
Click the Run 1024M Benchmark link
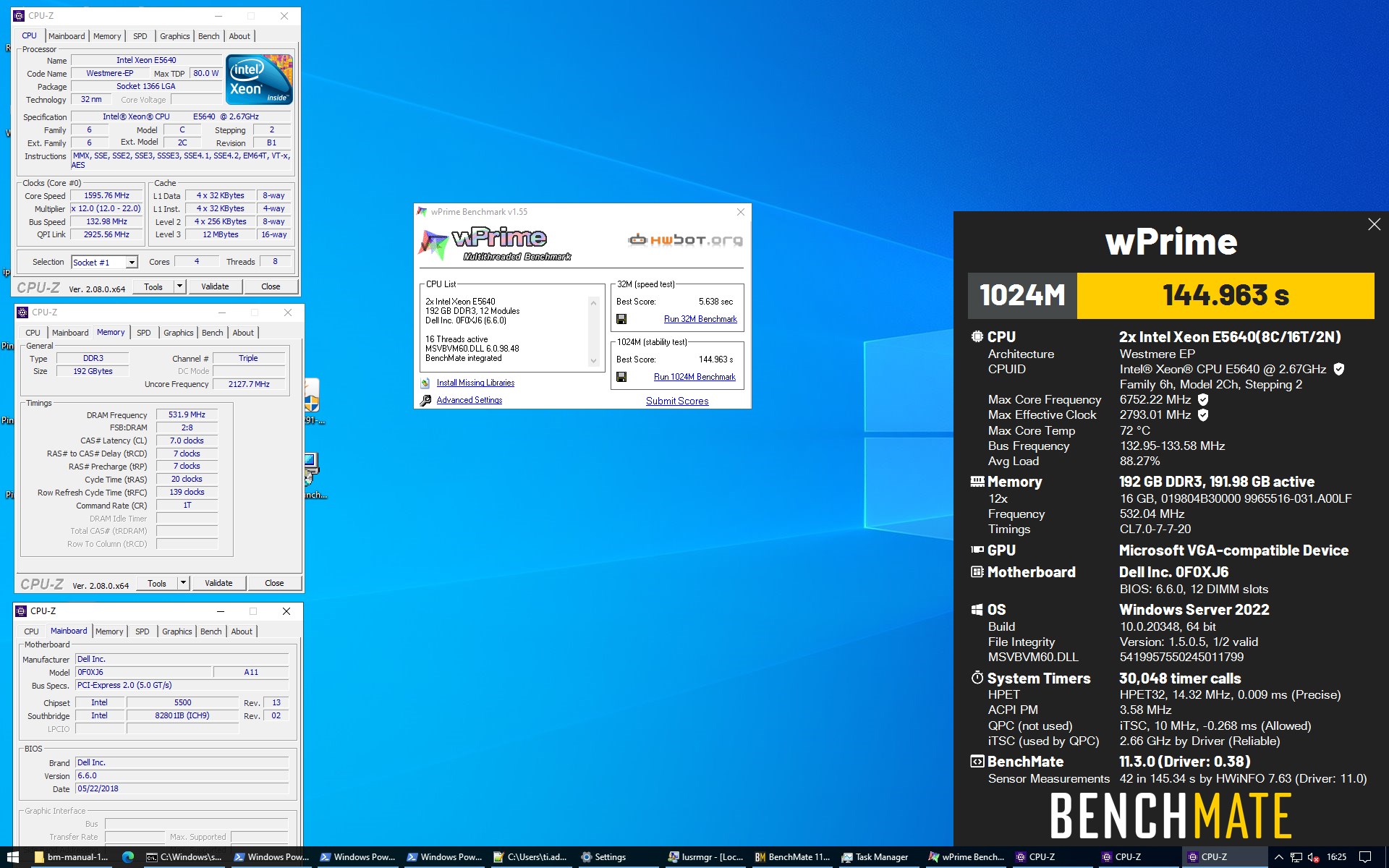click(x=694, y=377)
